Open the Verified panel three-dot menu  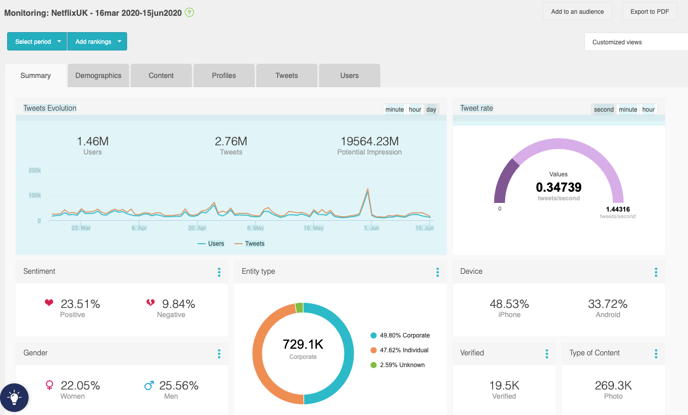(x=547, y=354)
